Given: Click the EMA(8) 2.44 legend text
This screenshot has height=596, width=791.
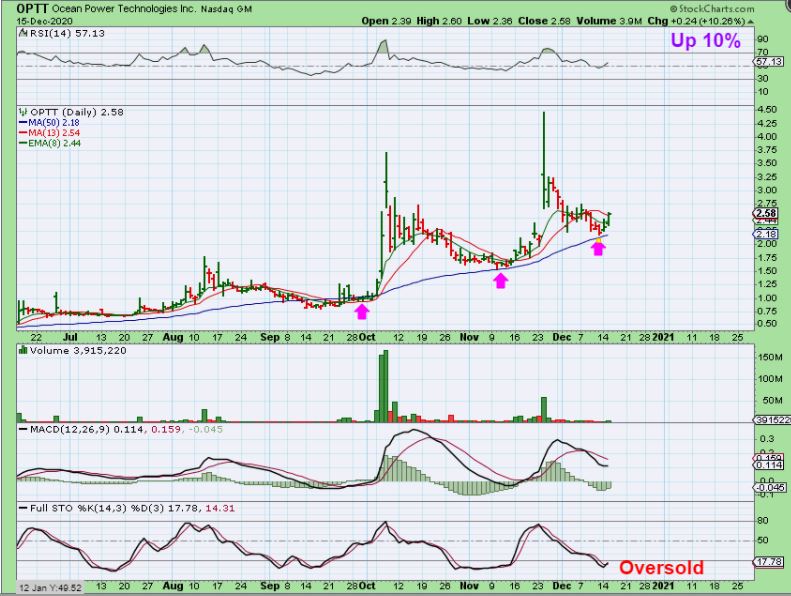Looking at the screenshot, I should [x=54, y=143].
